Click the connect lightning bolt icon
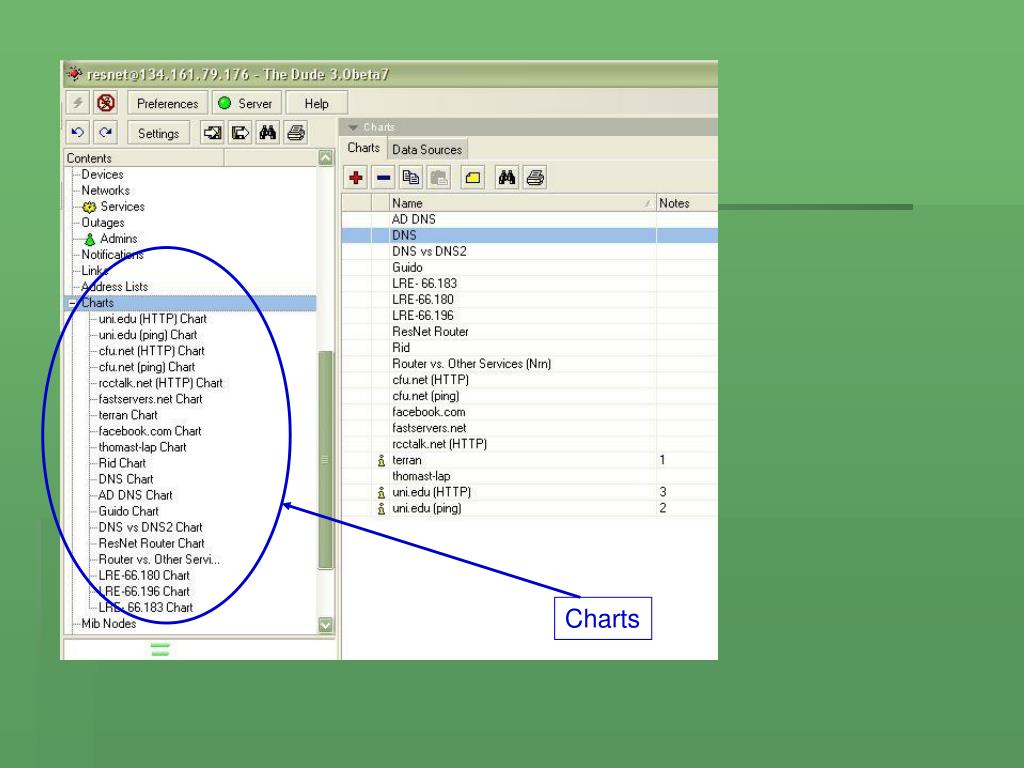 pos(78,103)
